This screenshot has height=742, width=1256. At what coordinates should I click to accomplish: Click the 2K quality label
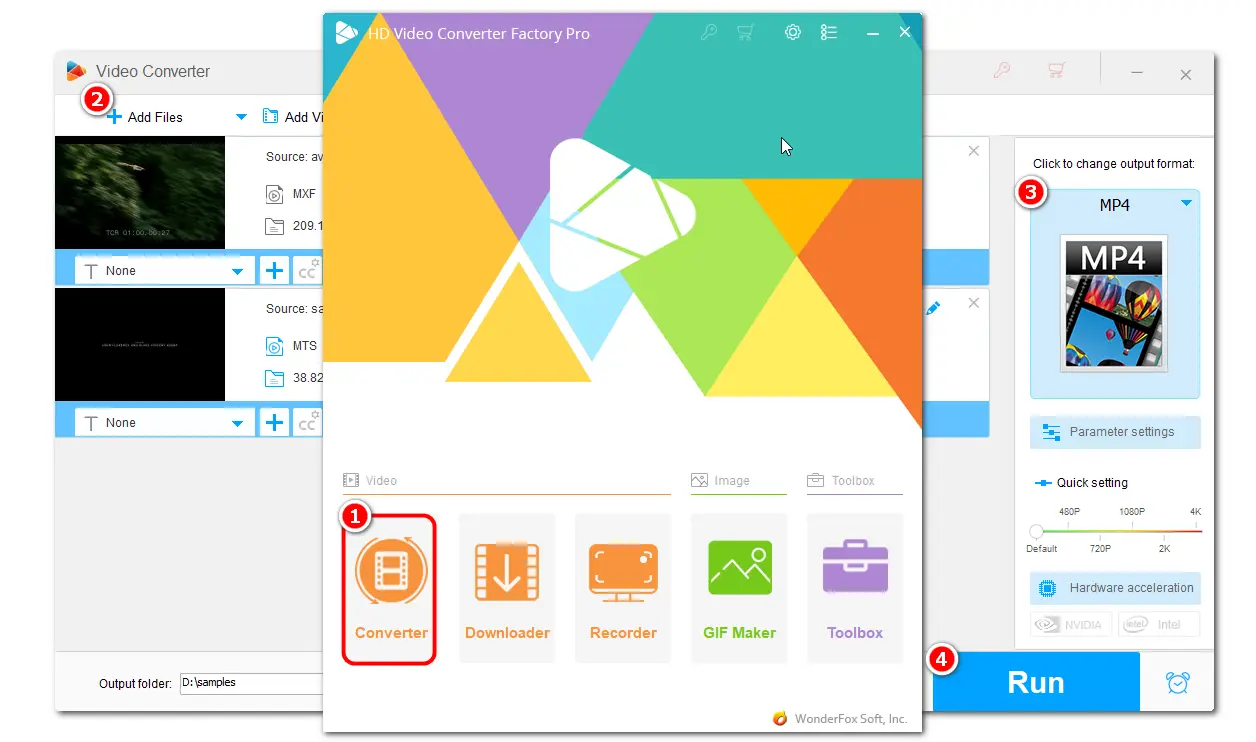click(x=1164, y=549)
